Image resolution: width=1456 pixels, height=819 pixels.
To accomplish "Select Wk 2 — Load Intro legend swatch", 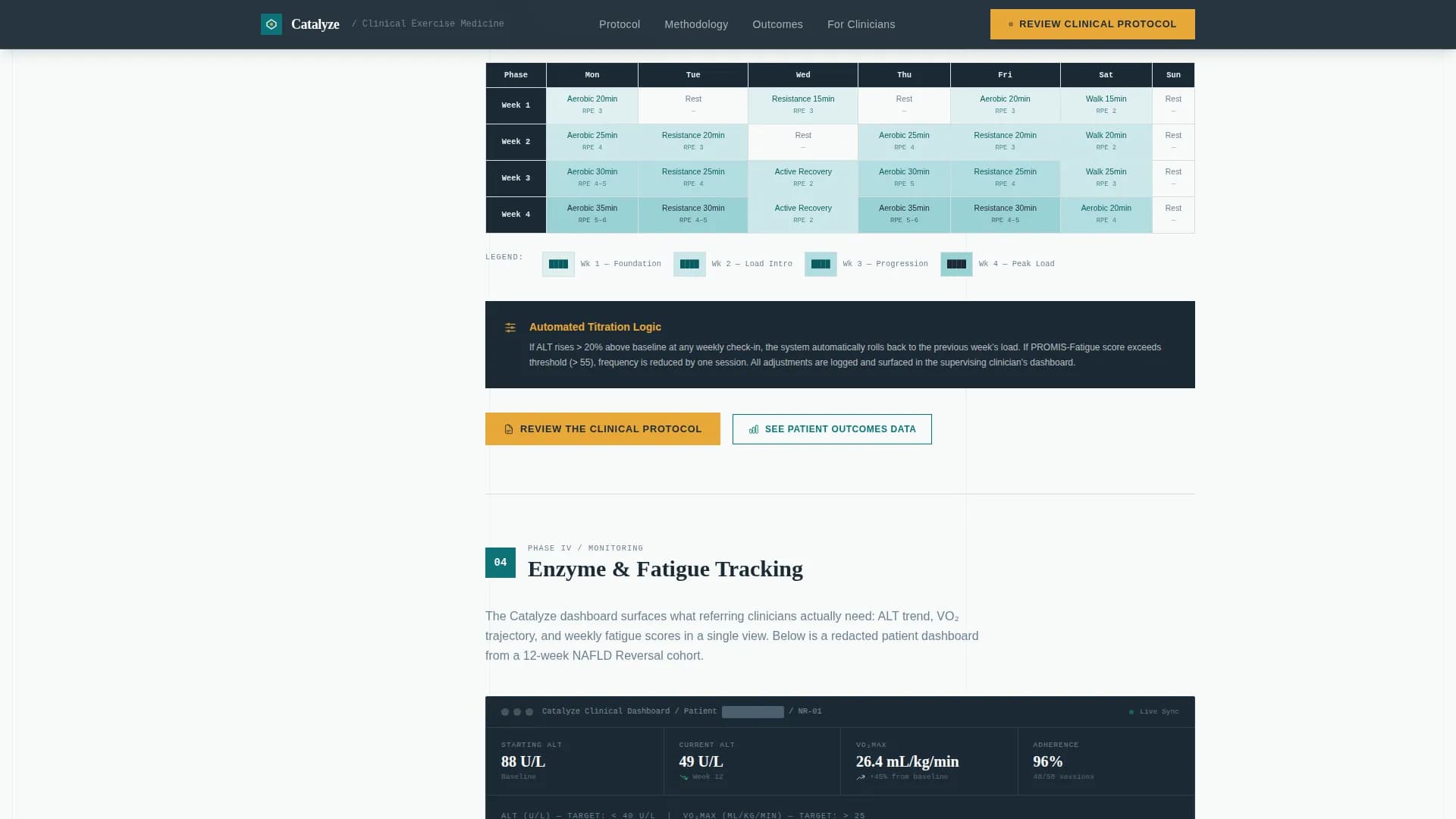I will pyautogui.click(x=689, y=264).
